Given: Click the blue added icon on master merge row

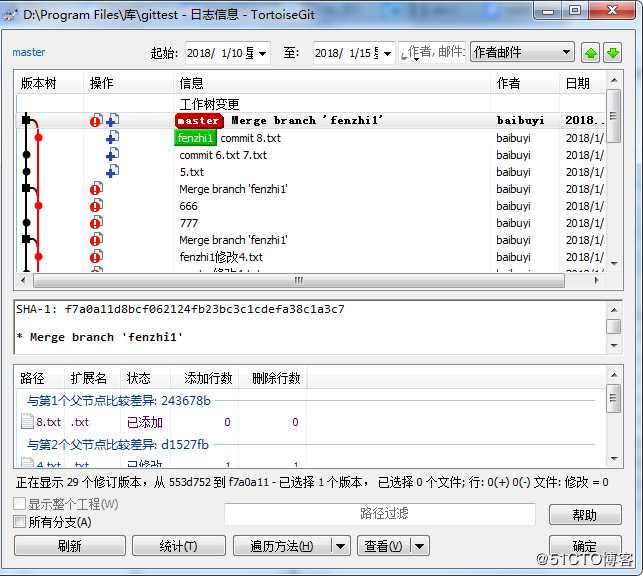Looking at the screenshot, I should point(112,120).
